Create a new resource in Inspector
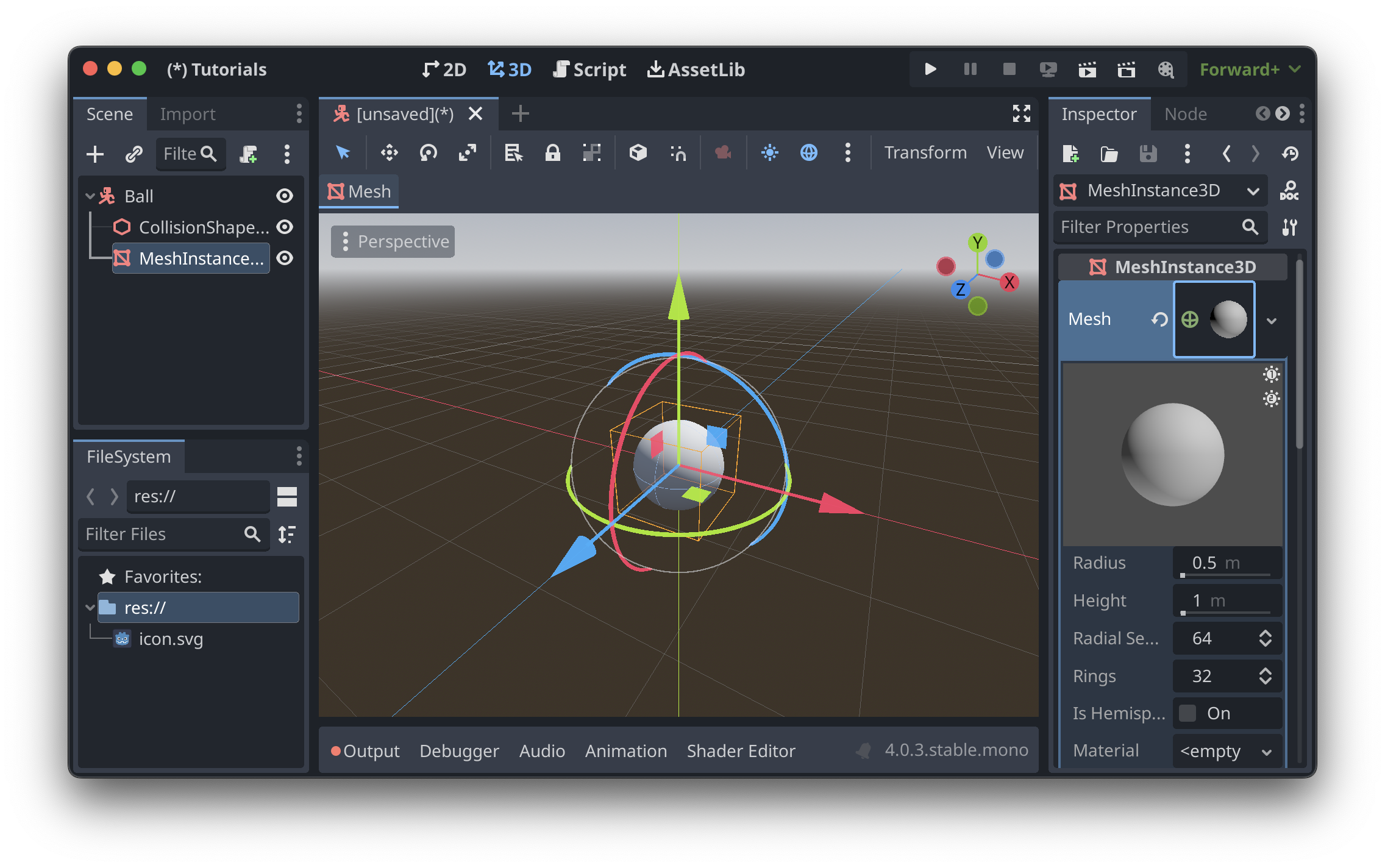 pos(1070,154)
